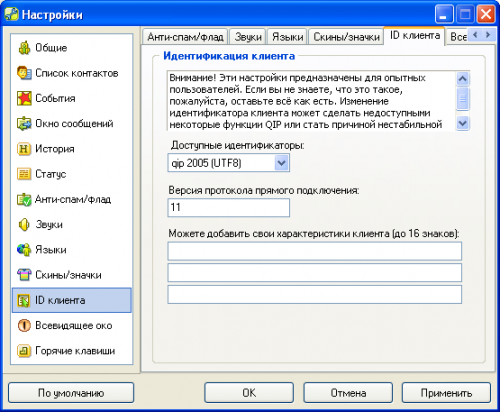This screenshot has height=412, width=500.
Task: Click the first client characteristics field
Action: (x=315, y=251)
